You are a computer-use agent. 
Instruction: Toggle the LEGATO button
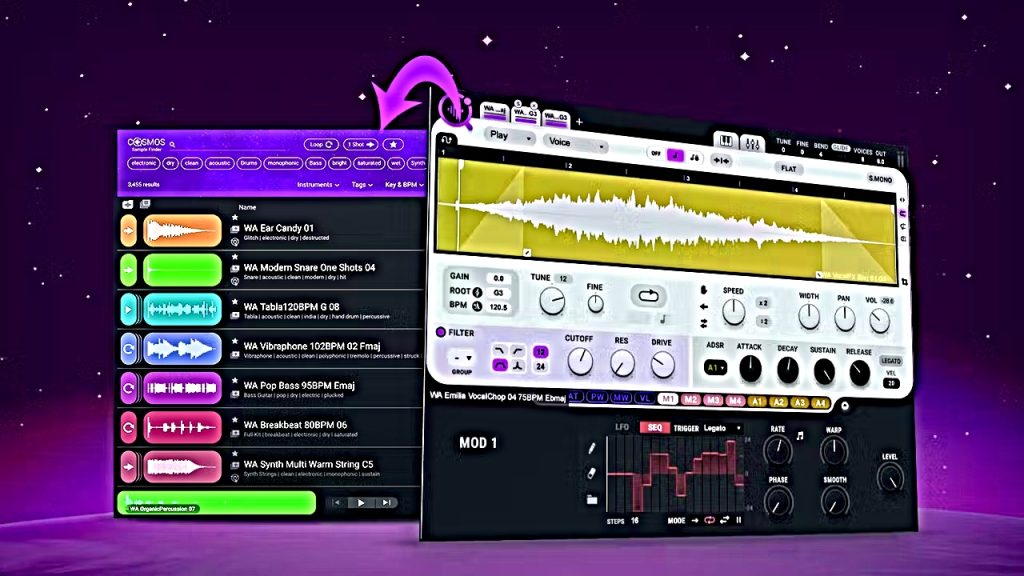point(890,360)
